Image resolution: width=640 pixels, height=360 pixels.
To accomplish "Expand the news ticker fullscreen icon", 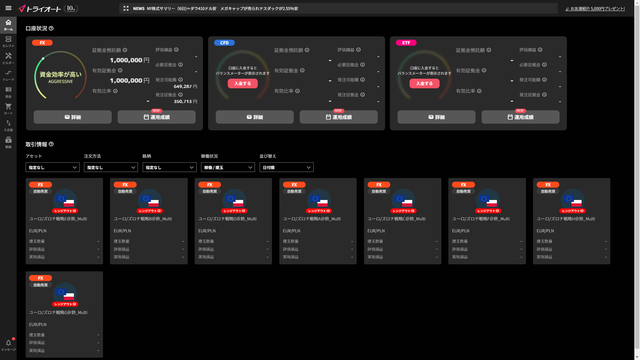I will point(126,8).
